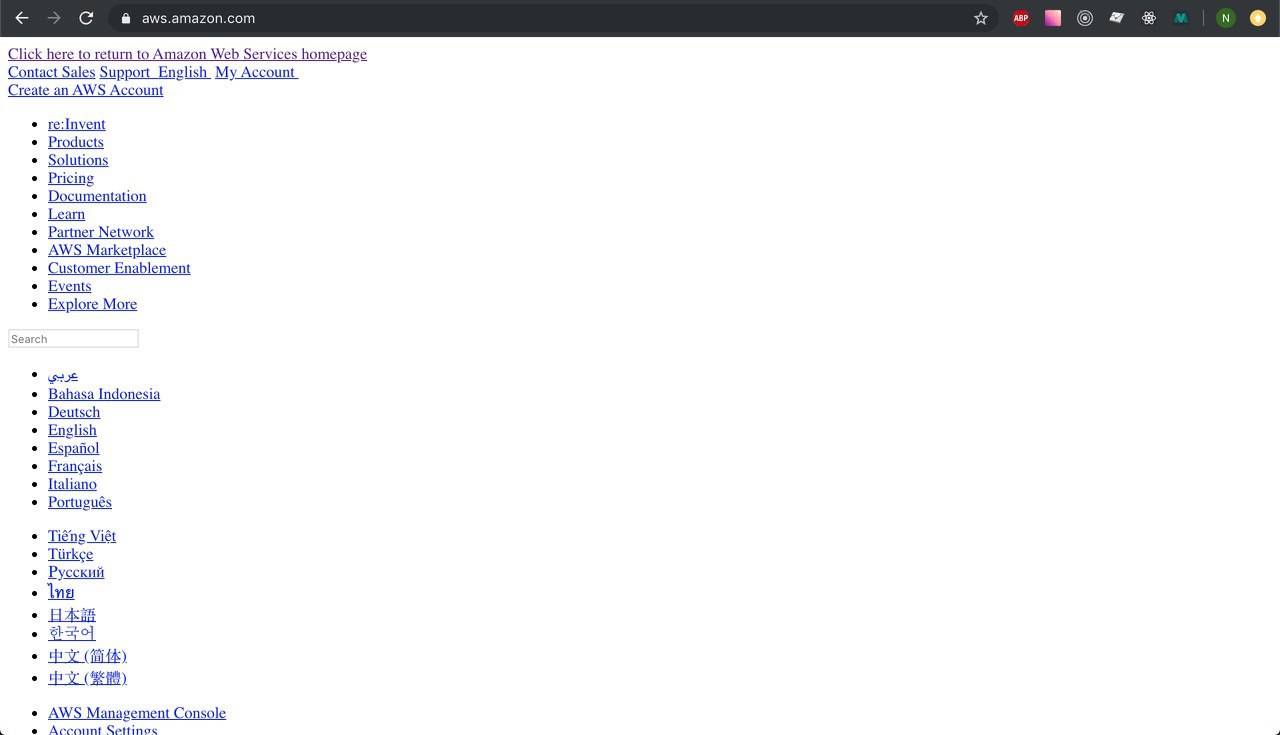The image size is (1280, 735).
Task: Reload the page with refresh icon
Action: (86, 18)
